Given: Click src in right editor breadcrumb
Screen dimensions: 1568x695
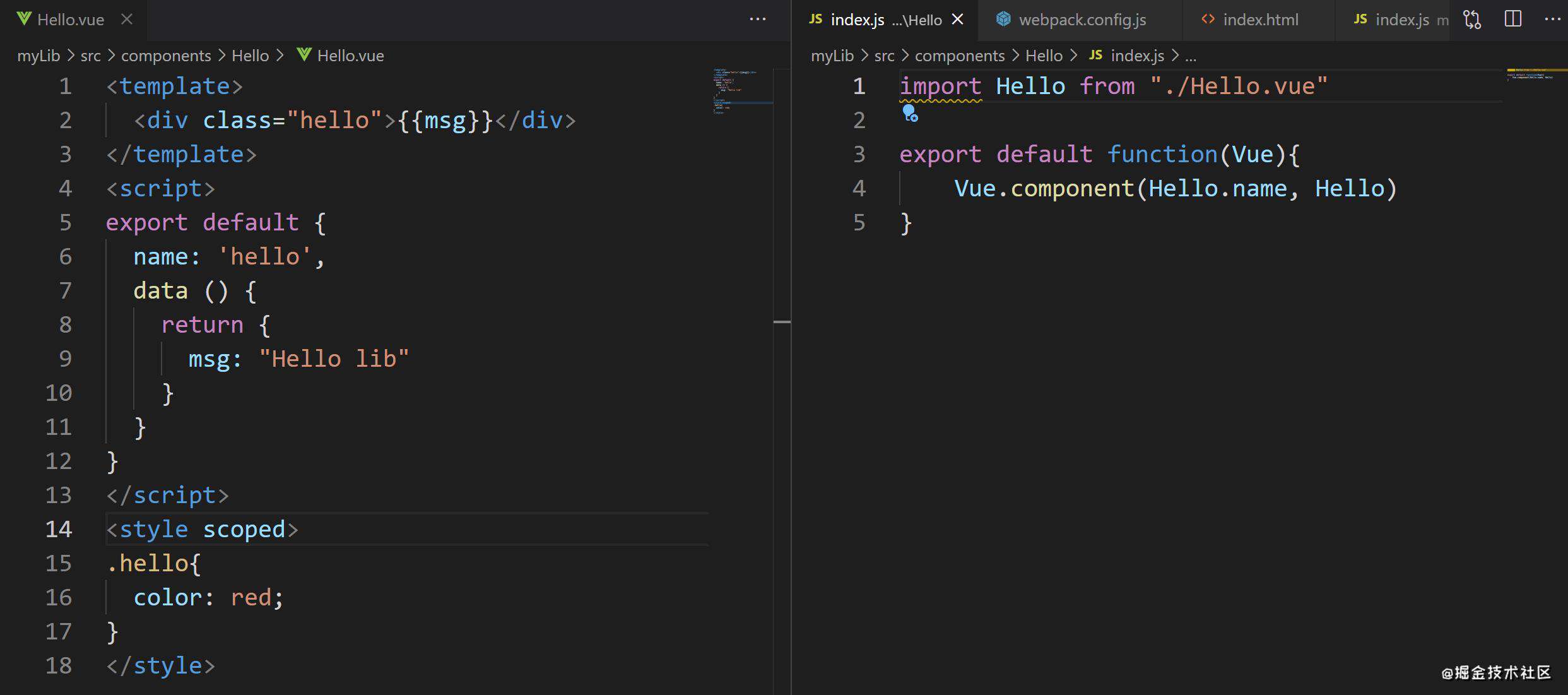Looking at the screenshot, I should [884, 56].
